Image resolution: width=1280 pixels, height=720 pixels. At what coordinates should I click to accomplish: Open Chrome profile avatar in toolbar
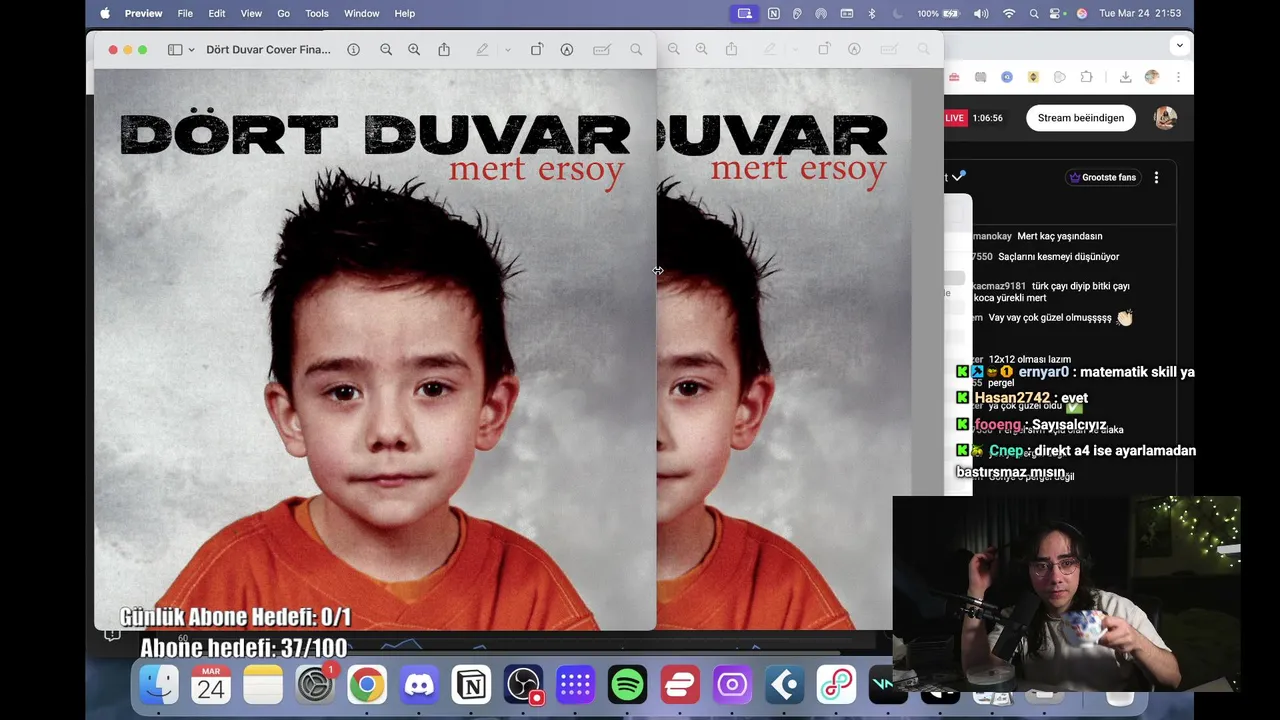coord(1152,77)
